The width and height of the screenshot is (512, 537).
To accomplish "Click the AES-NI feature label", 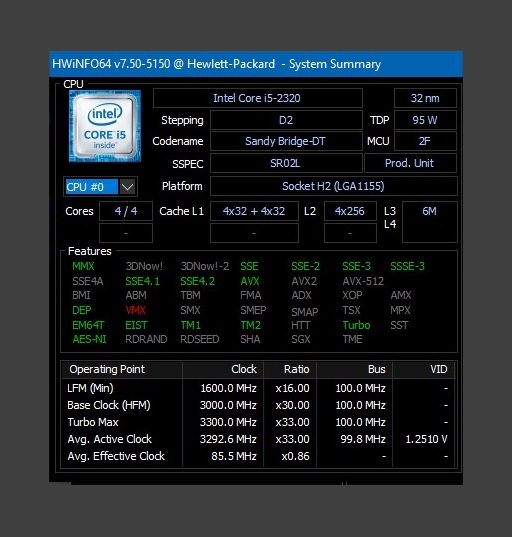I will point(89,339).
